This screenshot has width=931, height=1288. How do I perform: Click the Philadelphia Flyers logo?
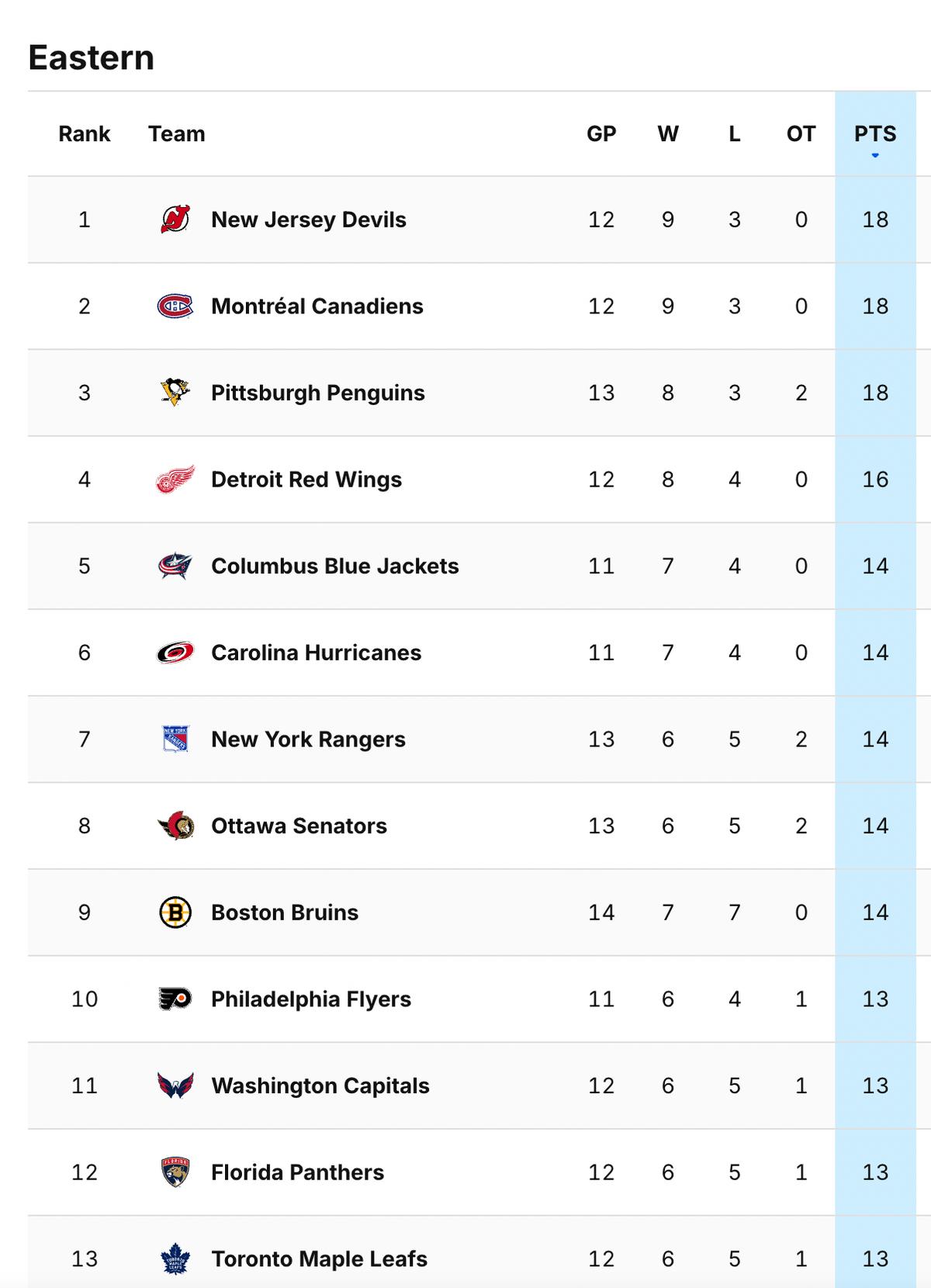coord(175,999)
